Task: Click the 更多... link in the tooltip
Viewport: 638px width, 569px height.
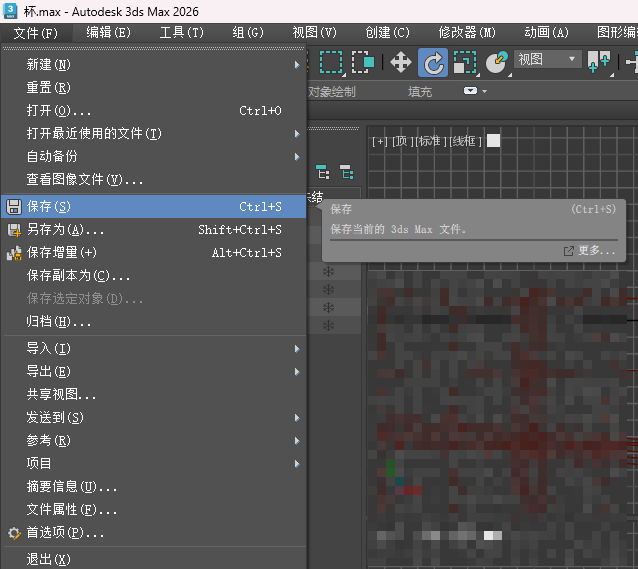Action: [x=590, y=251]
